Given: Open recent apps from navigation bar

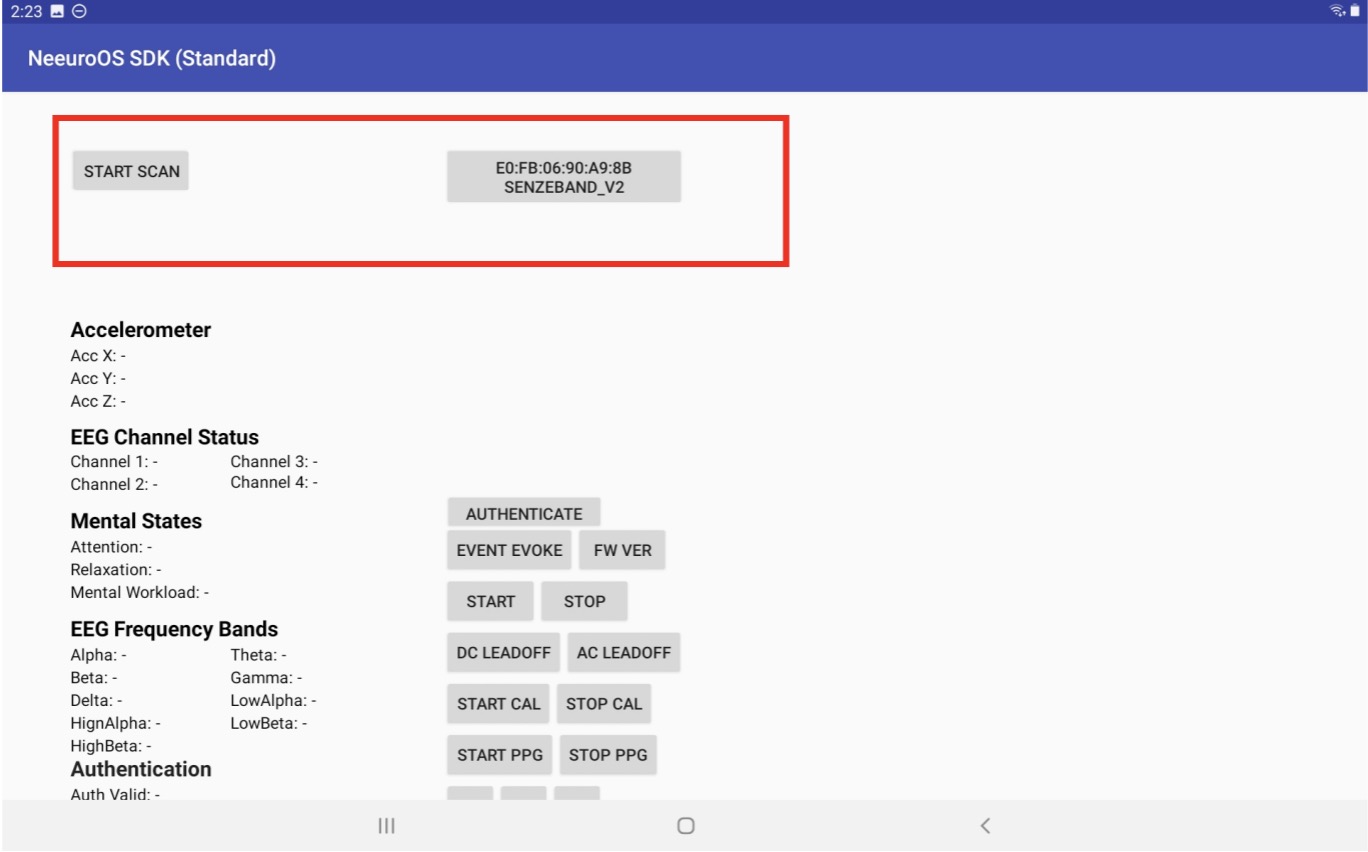Looking at the screenshot, I should pyautogui.click(x=386, y=825).
